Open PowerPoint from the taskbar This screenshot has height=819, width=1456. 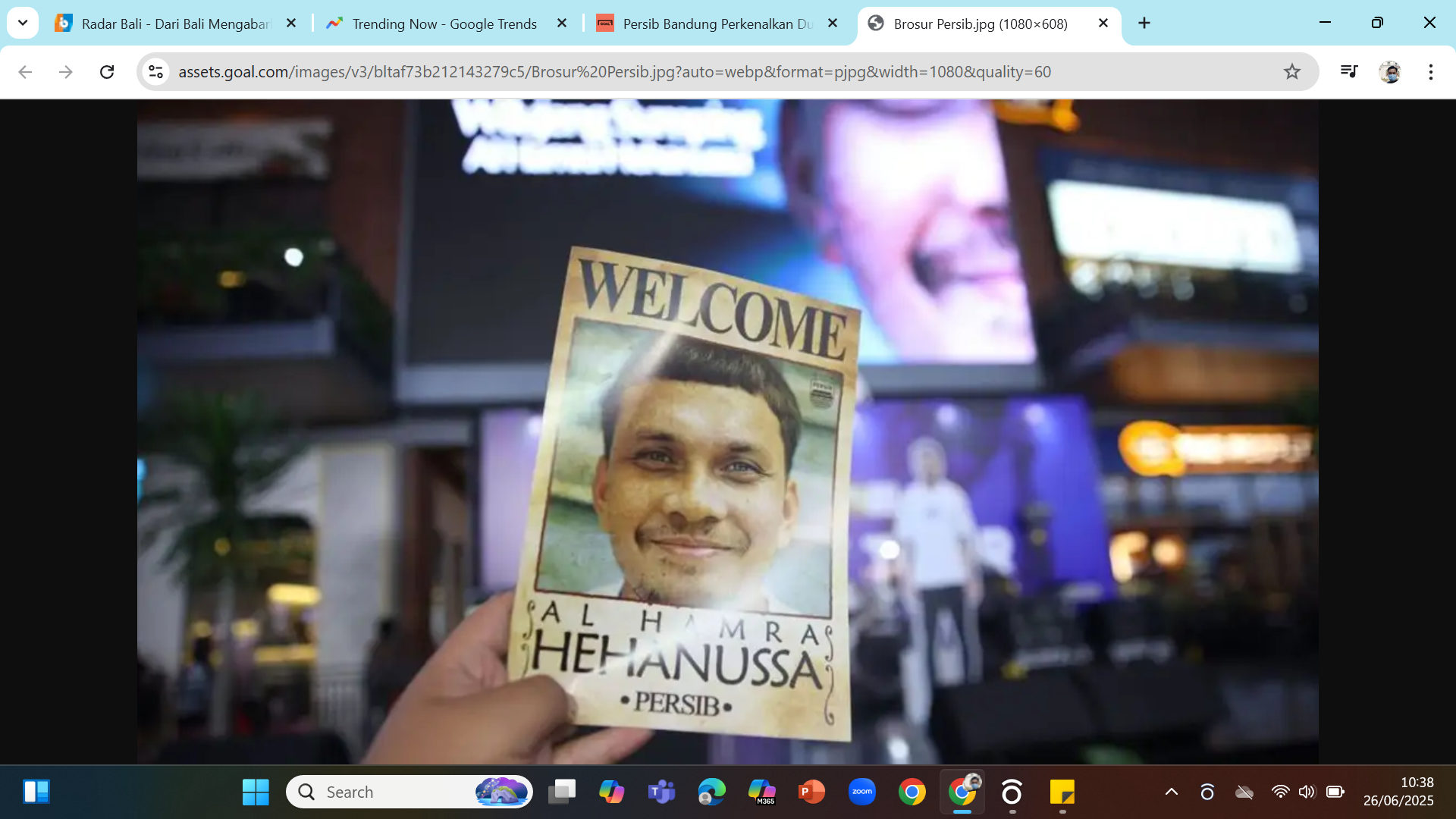click(812, 792)
